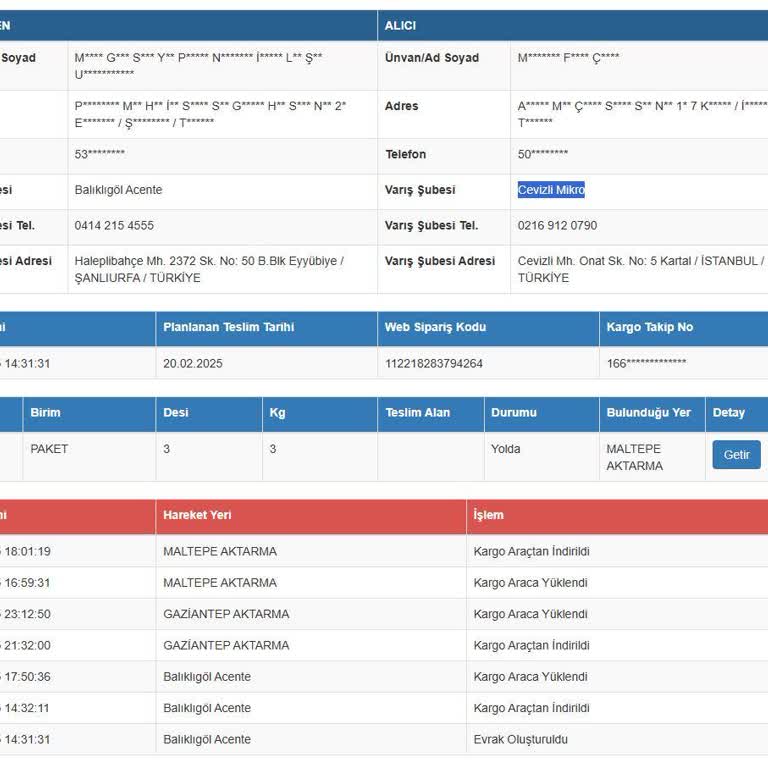Click the Web Sipariş Kodu header
The image size is (768, 768).
coord(435,327)
